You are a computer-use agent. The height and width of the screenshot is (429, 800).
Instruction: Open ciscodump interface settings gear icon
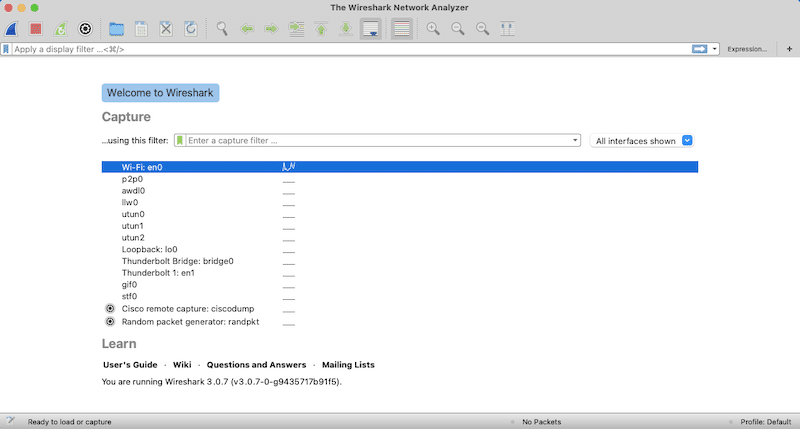110,309
